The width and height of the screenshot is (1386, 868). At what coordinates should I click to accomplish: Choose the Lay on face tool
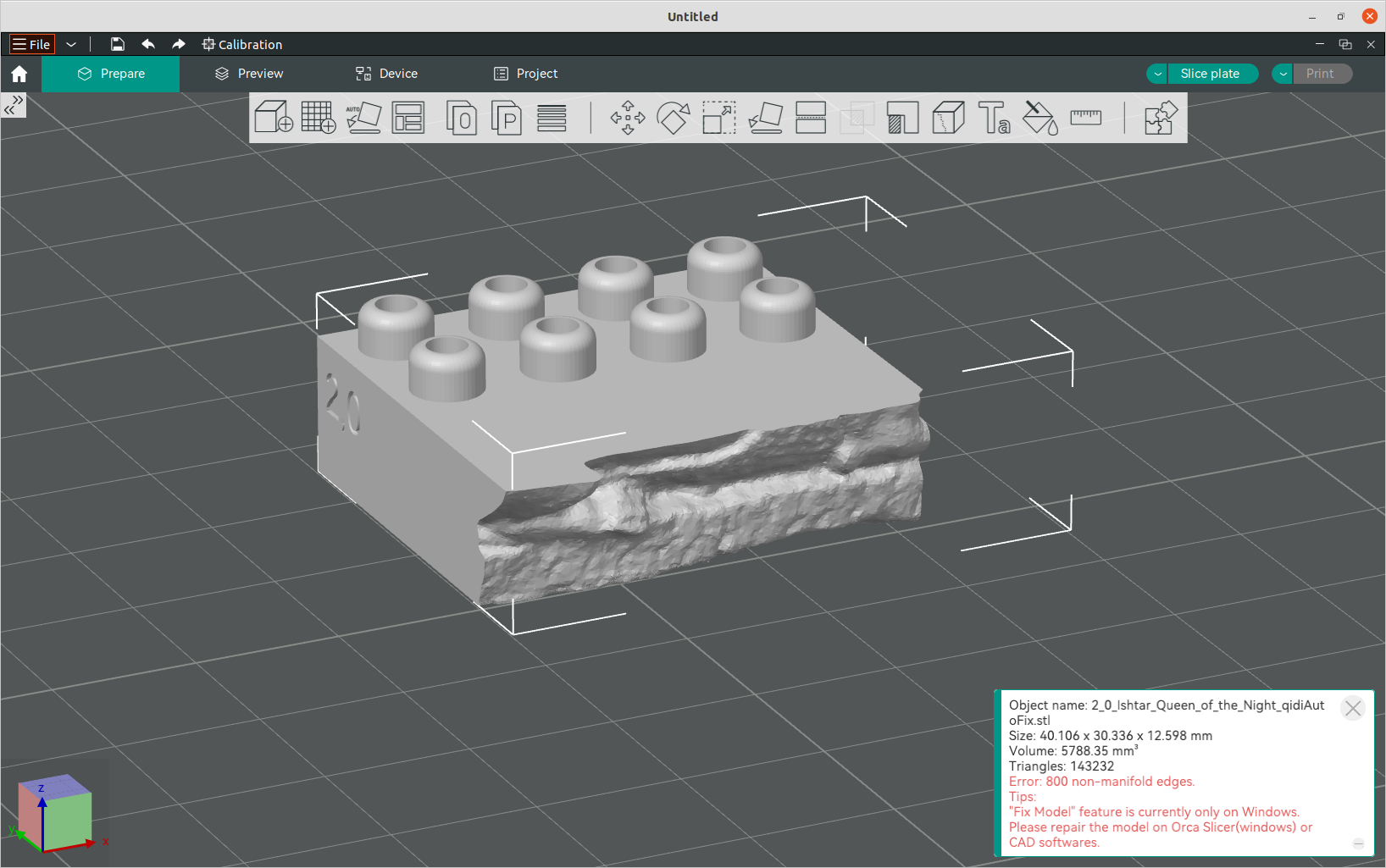pyautogui.click(x=765, y=118)
